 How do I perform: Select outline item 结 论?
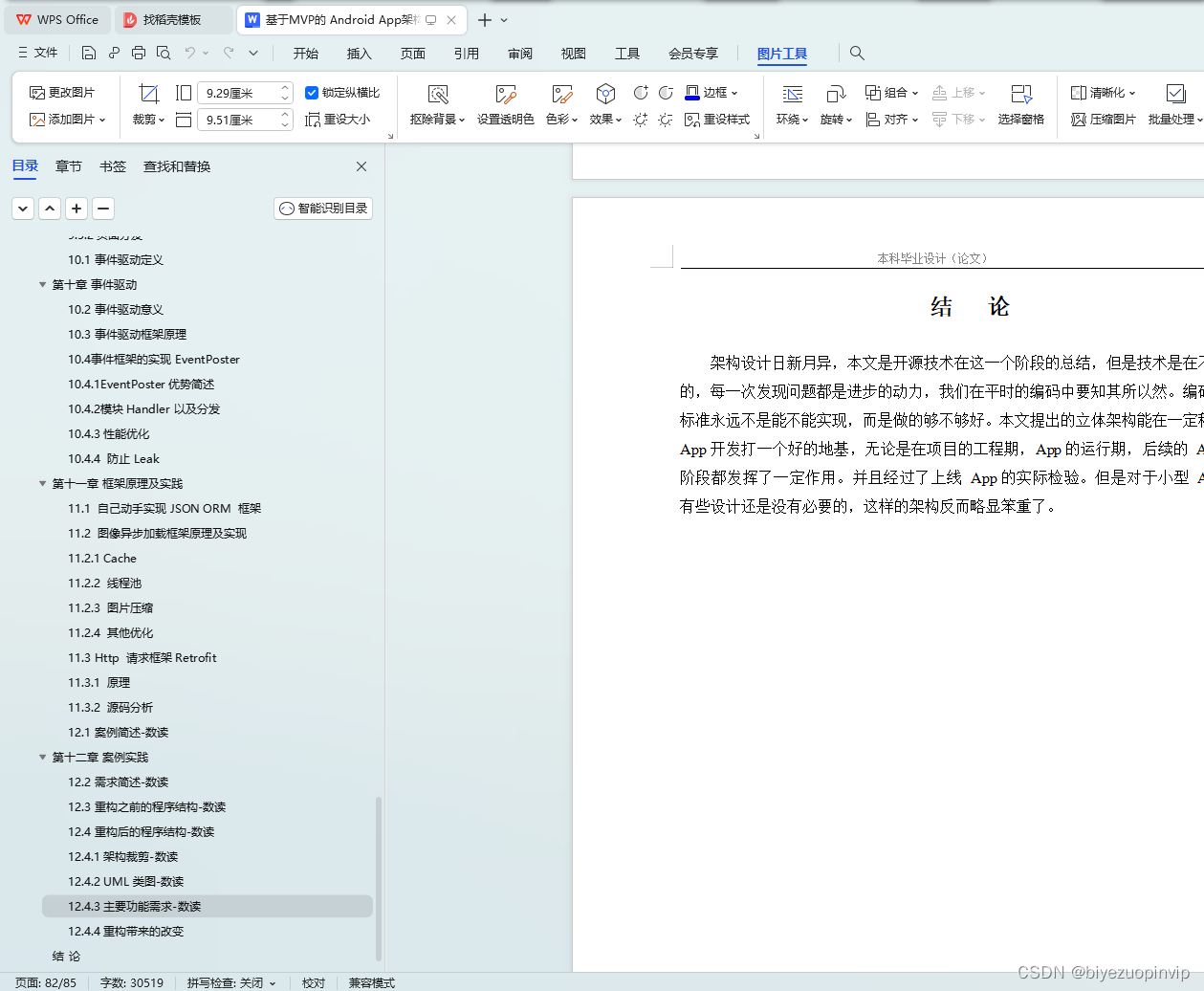tap(66, 957)
